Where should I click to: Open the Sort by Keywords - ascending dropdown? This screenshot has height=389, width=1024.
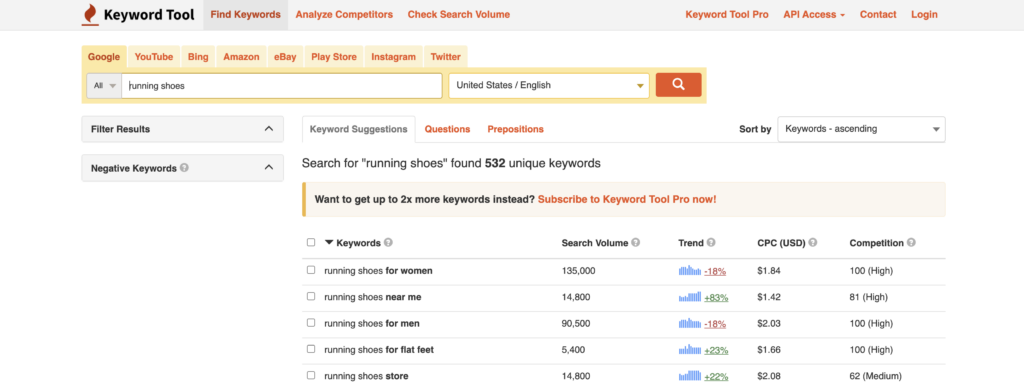click(x=861, y=129)
